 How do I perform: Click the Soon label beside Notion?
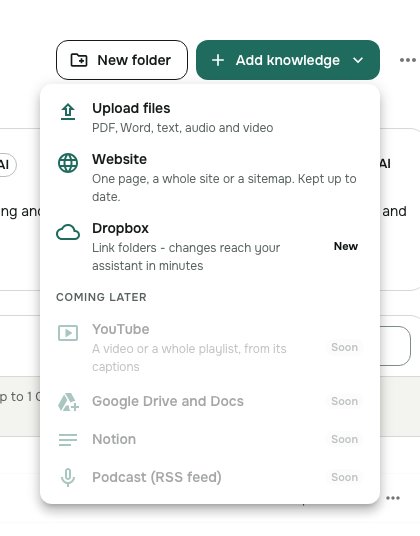344,439
